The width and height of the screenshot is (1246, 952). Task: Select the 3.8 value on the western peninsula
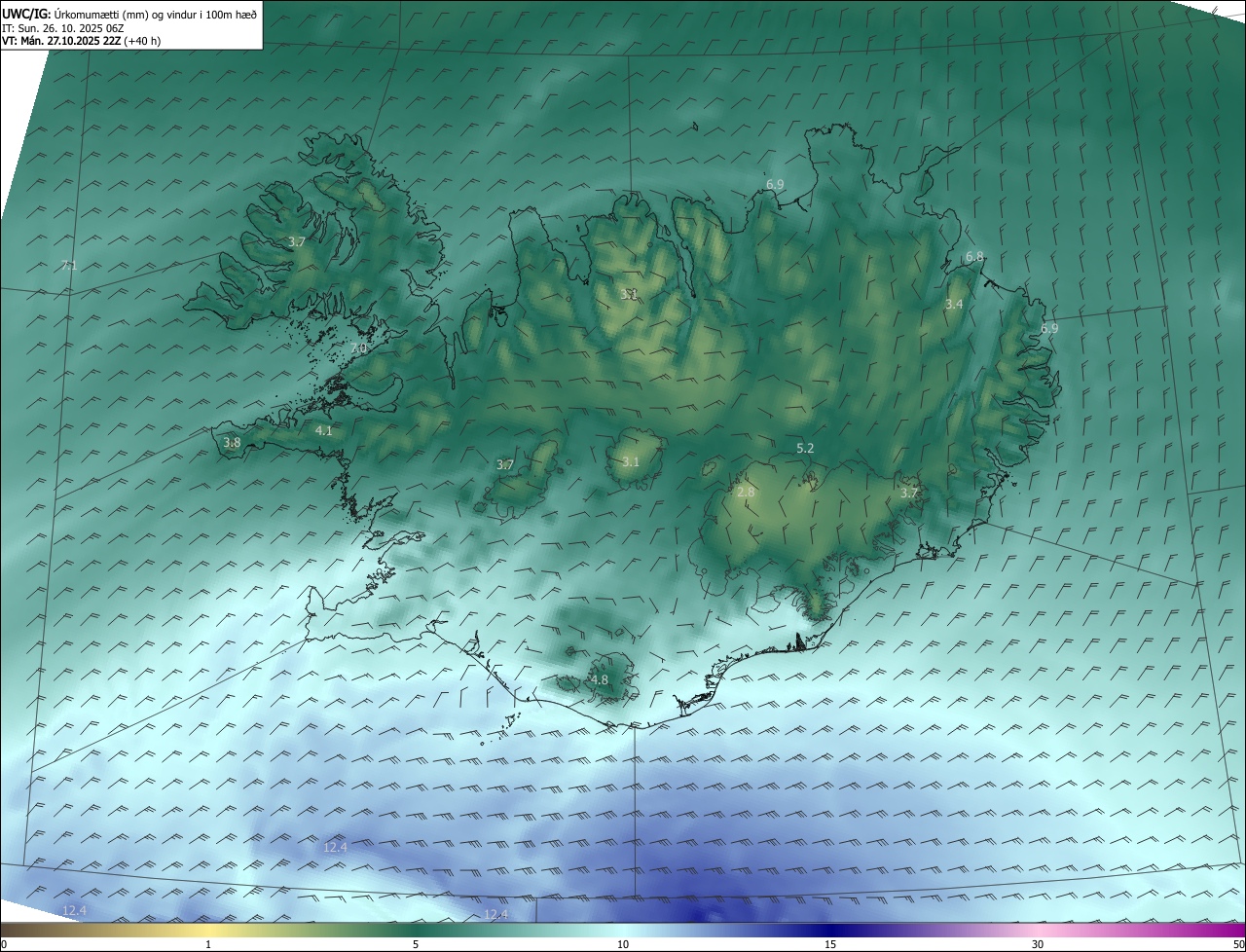232,443
